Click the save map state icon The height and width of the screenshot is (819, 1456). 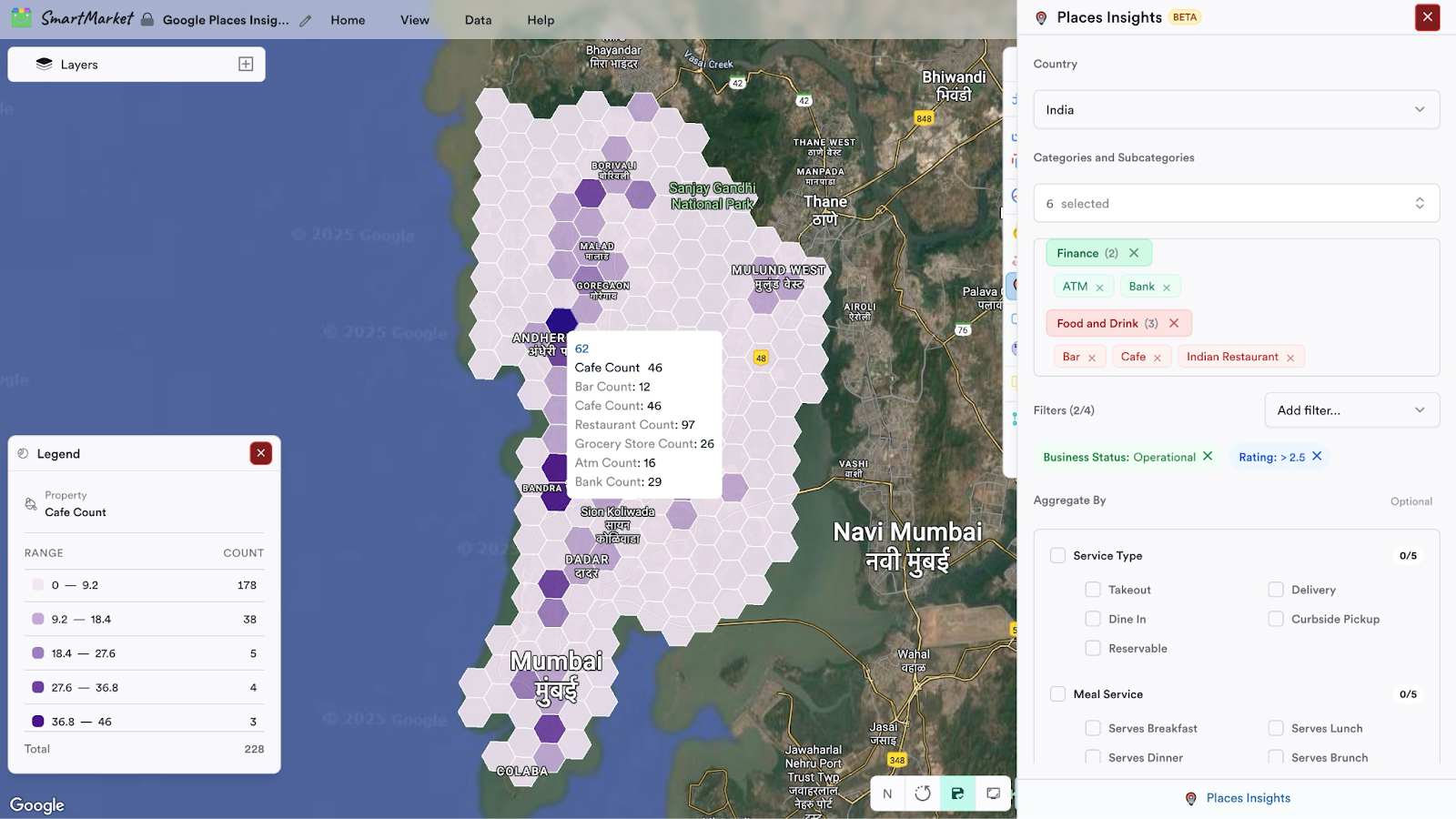point(957,794)
